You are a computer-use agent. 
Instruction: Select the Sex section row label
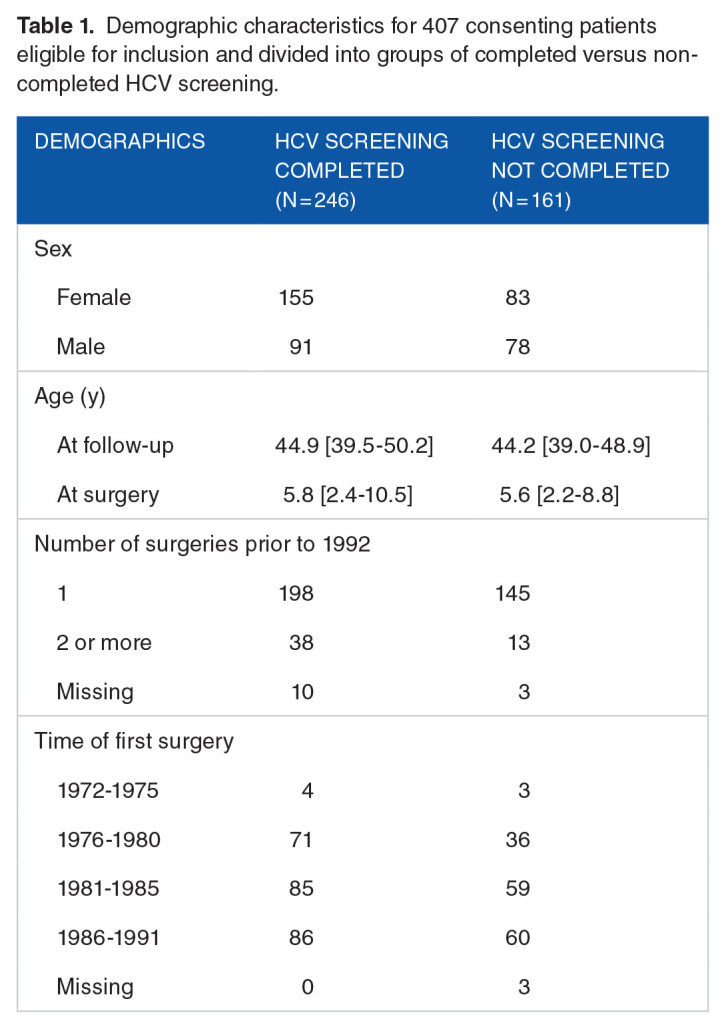tap(53, 250)
